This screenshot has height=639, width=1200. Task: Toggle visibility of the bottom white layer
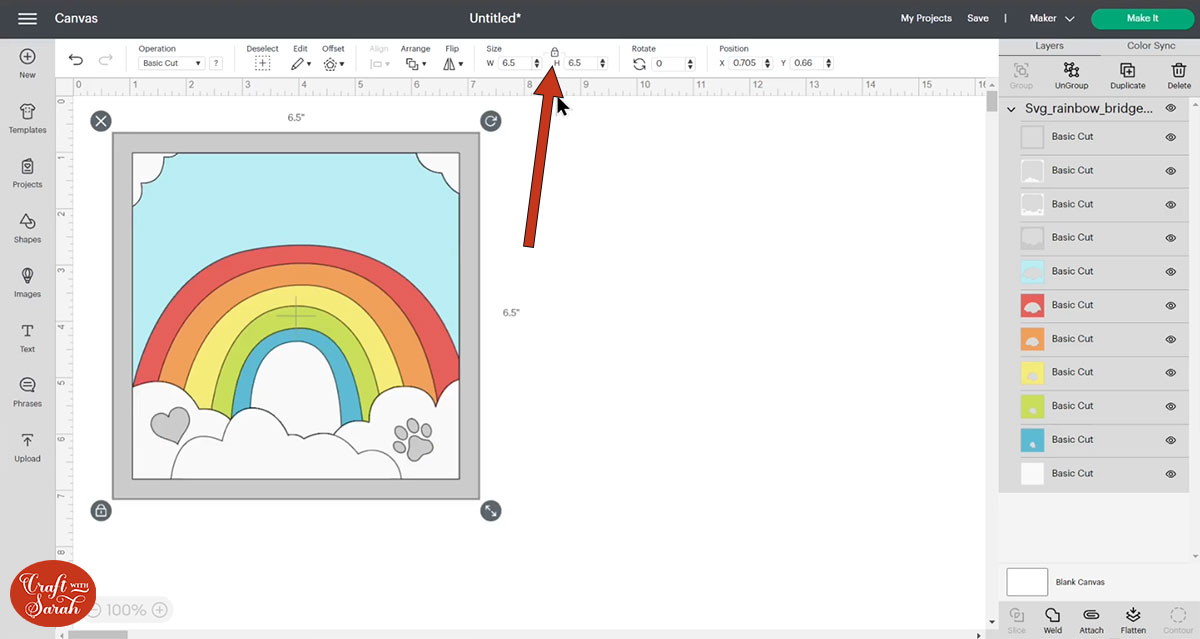[x=1170, y=473]
